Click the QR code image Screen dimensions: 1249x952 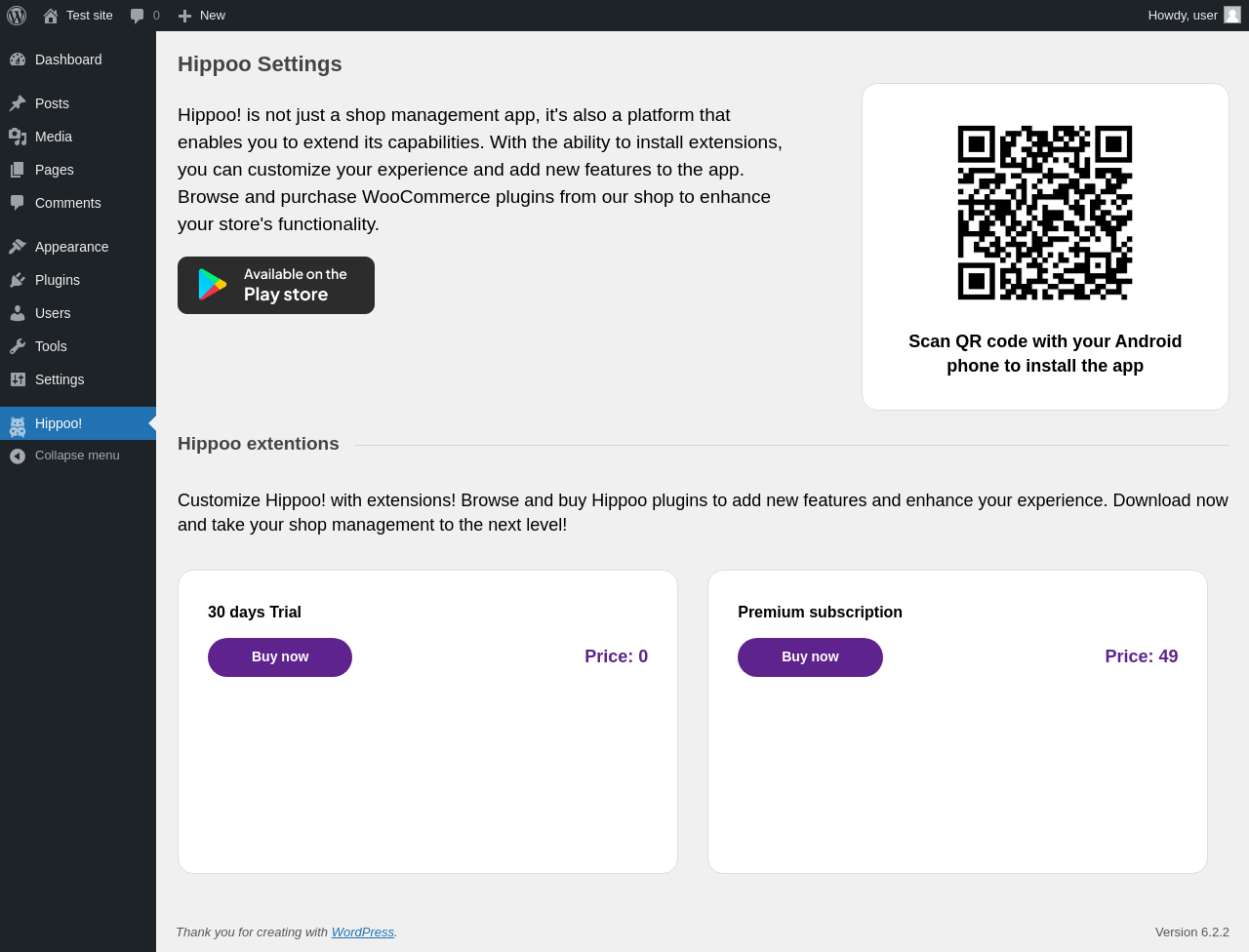coord(1045,213)
